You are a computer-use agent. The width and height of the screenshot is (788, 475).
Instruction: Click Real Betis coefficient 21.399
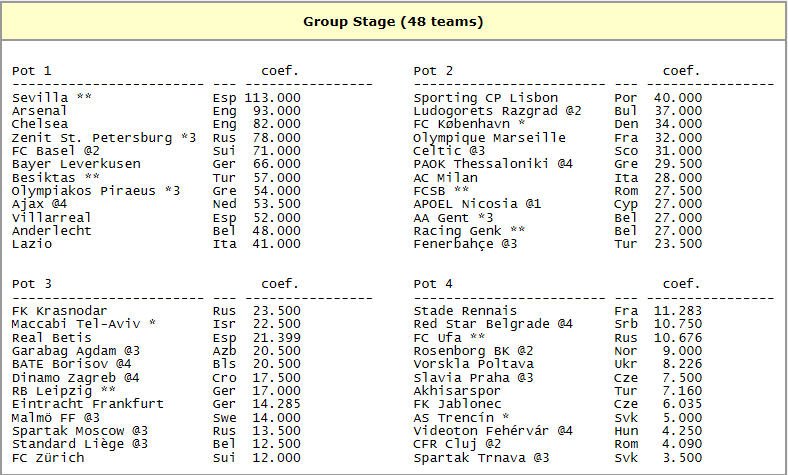pyautogui.click(x=277, y=337)
